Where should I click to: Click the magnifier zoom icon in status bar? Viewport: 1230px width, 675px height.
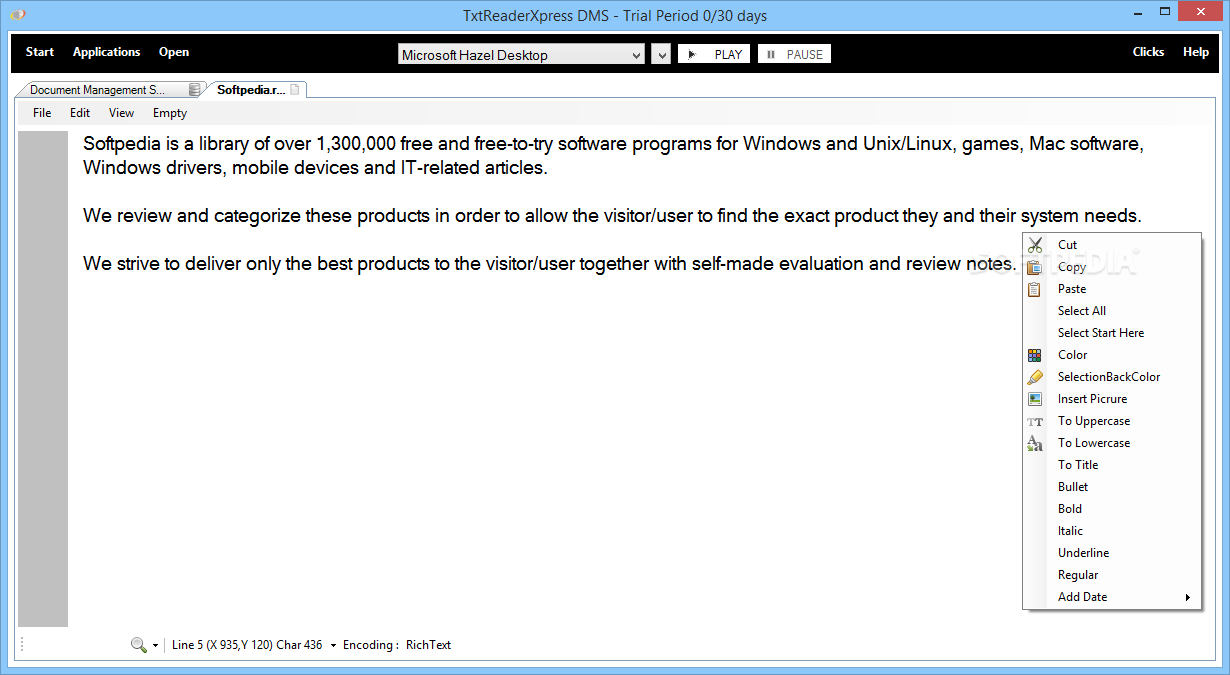tap(139, 645)
